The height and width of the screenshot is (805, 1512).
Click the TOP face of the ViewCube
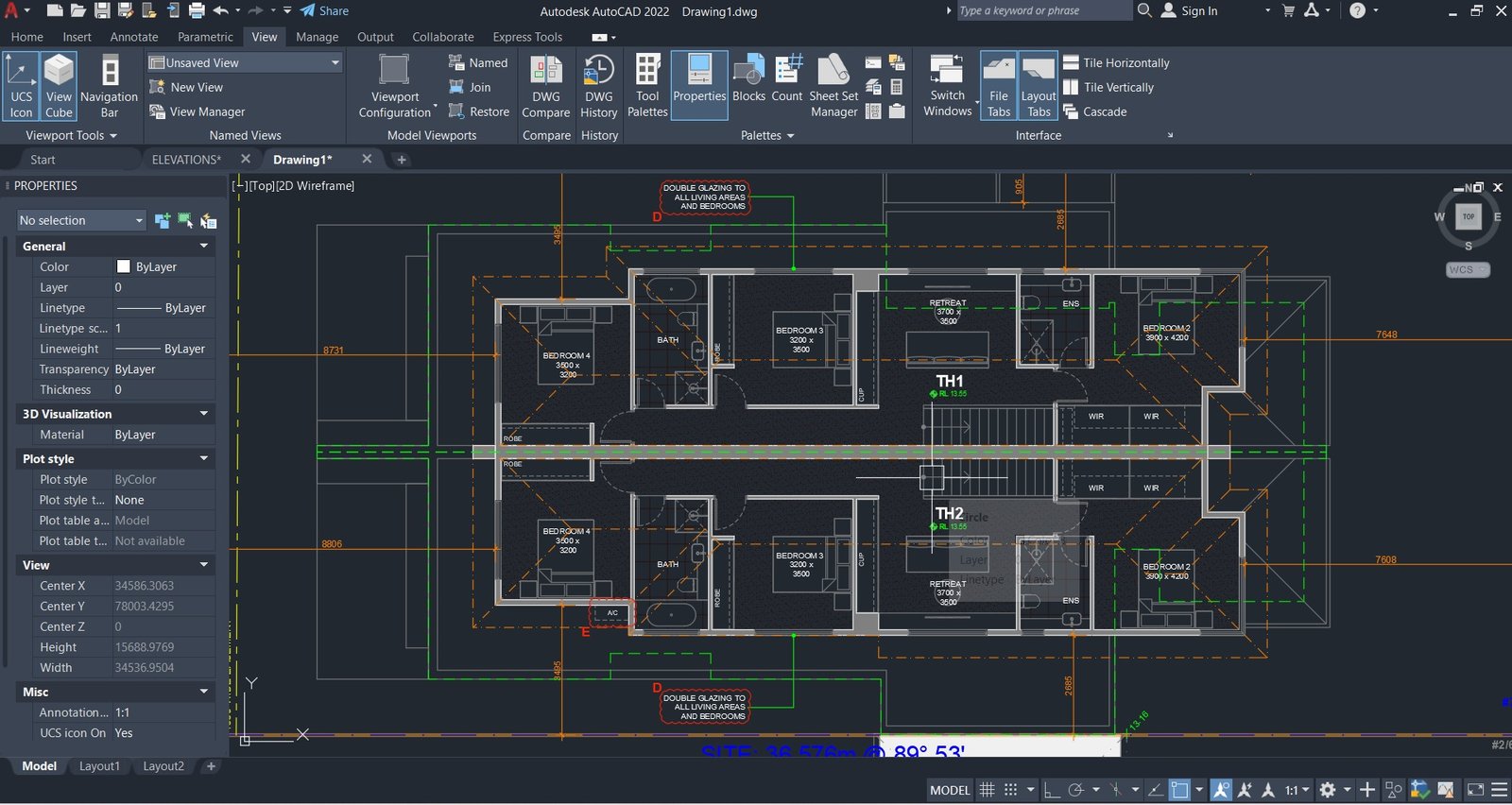coord(1469,216)
